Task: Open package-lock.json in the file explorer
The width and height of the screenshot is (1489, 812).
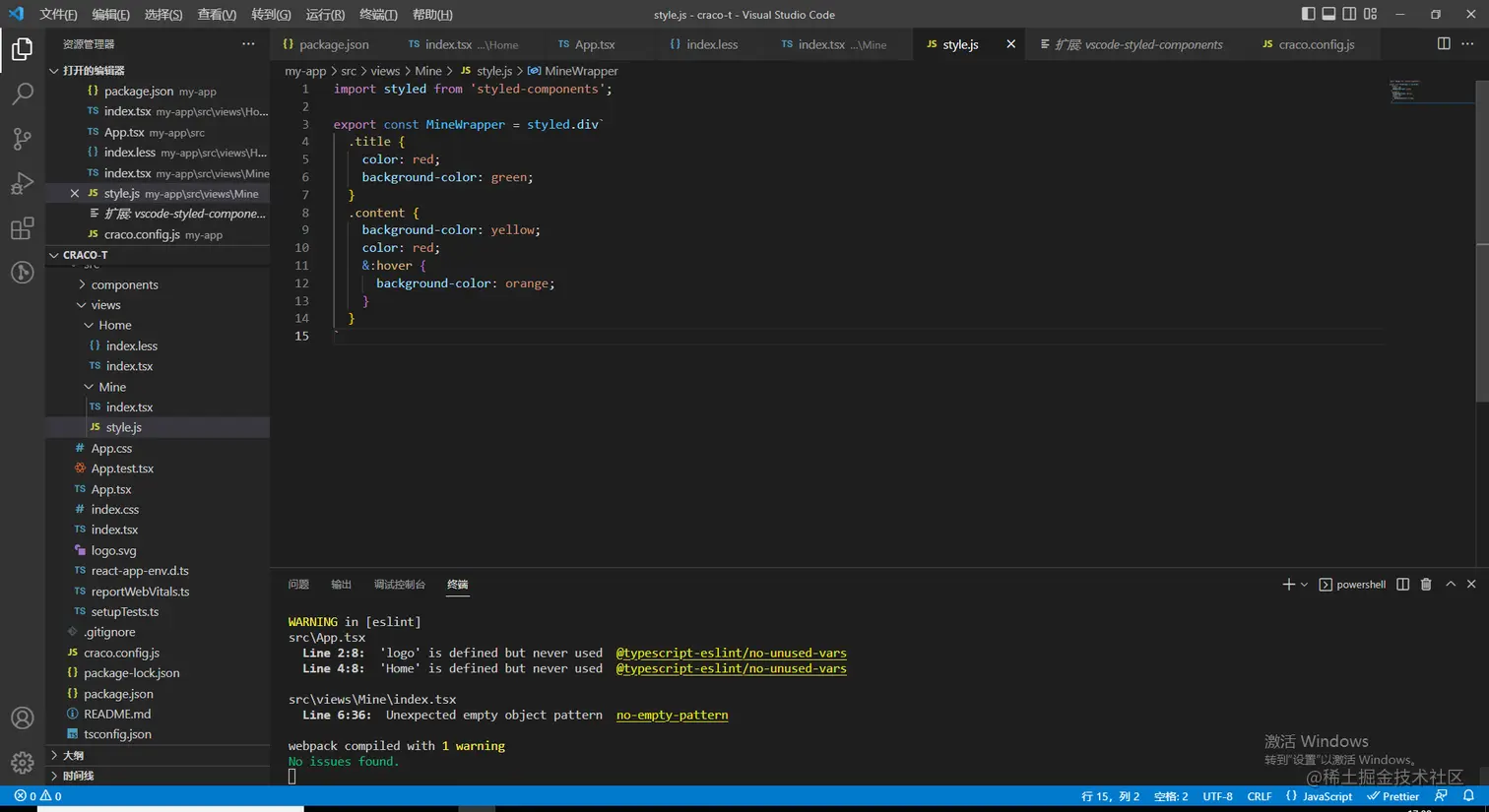Action: 131,673
